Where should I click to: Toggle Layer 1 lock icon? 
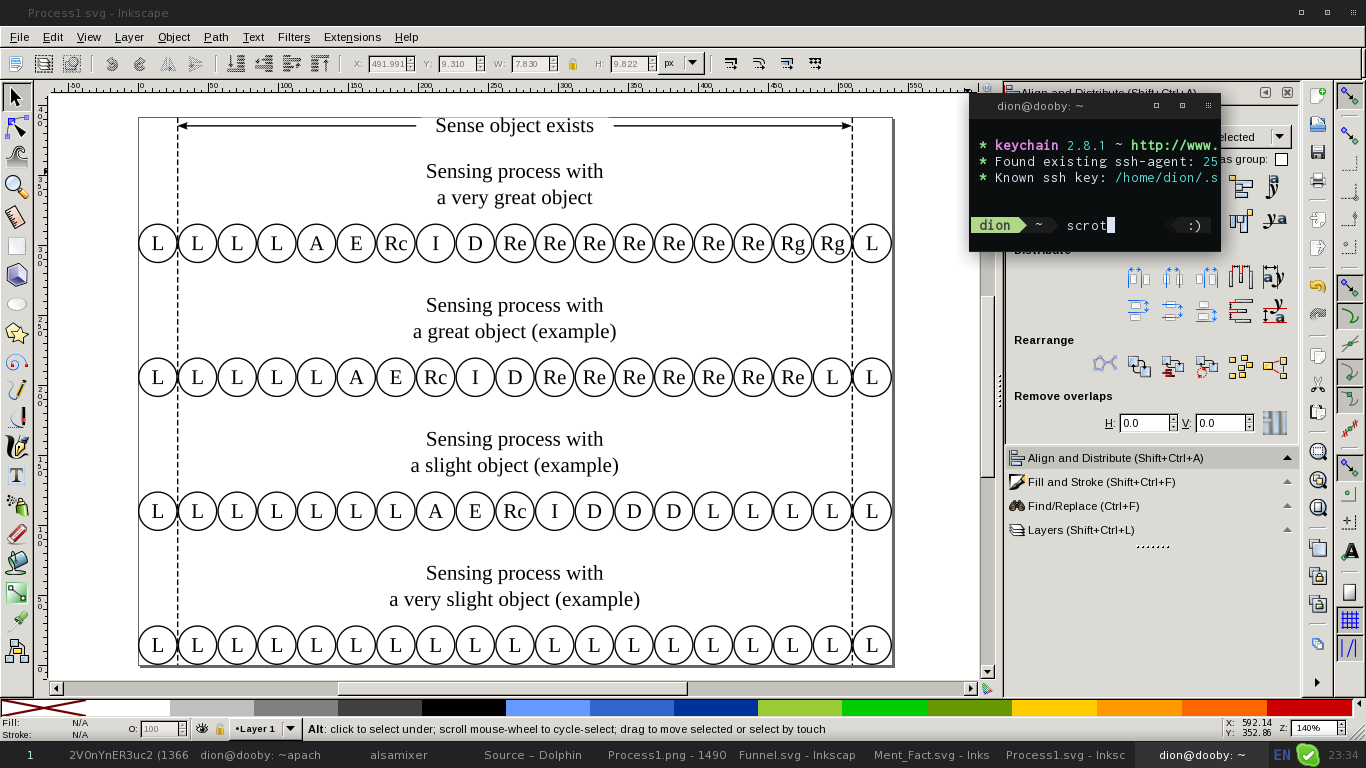point(219,729)
